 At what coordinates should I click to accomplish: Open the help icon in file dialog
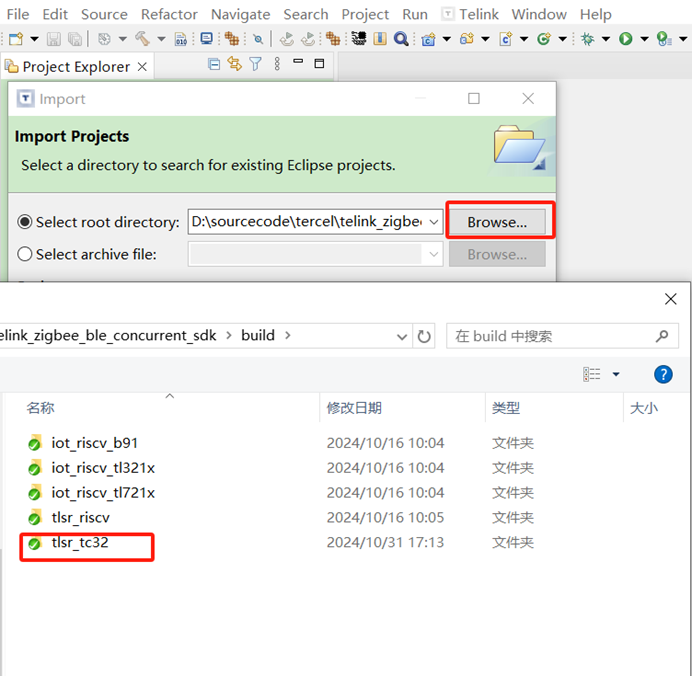[662, 374]
